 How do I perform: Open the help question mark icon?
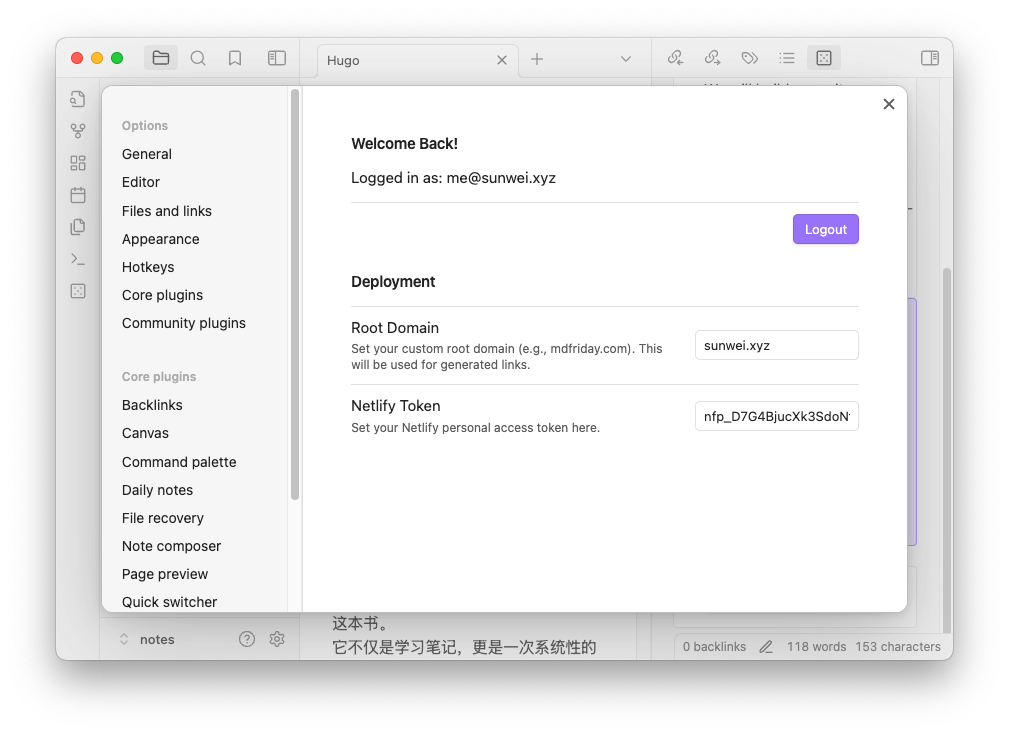tap(247, 639)
